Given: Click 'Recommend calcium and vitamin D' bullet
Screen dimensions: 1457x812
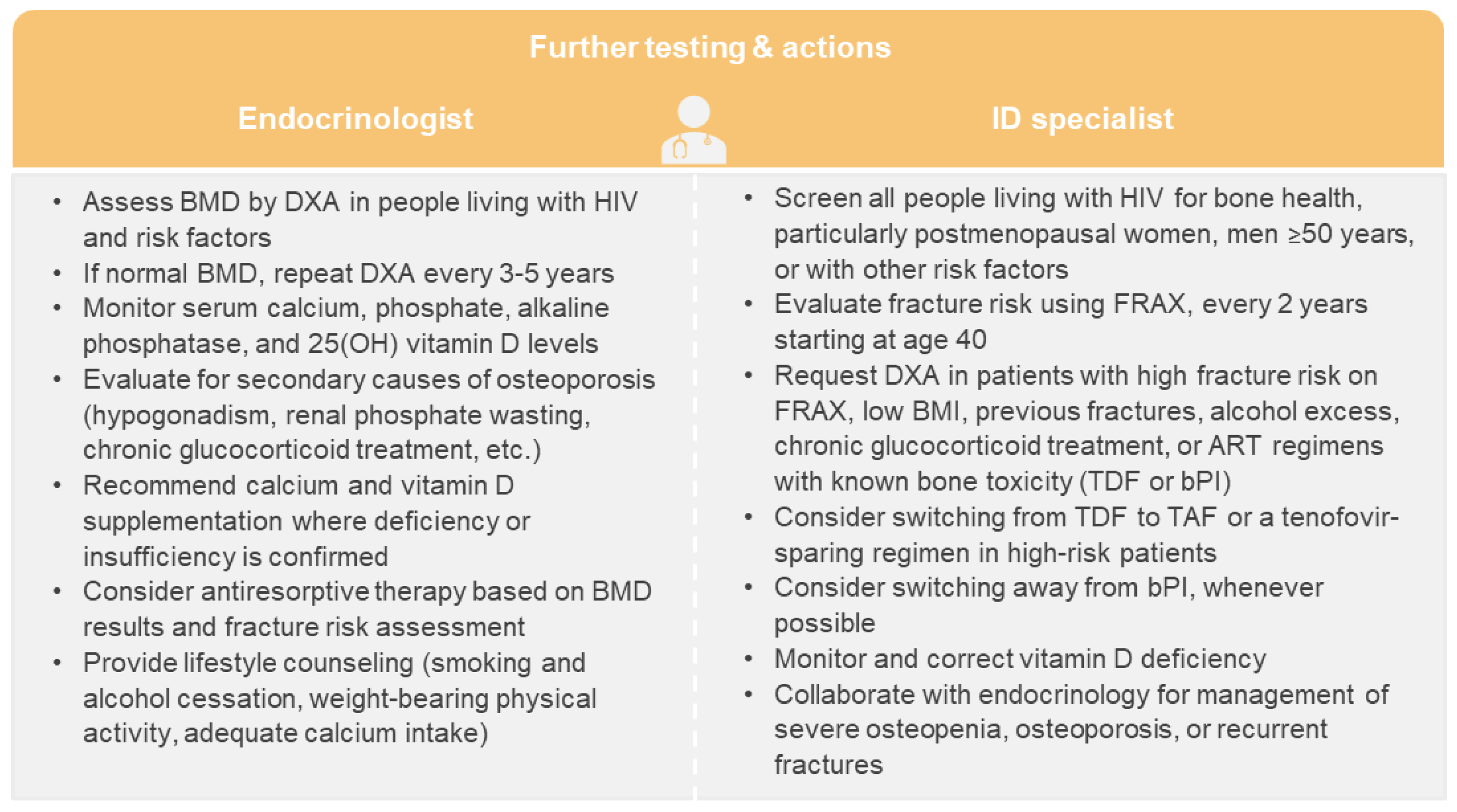Looking at the screenshot, I should click(x=298, y=486).
